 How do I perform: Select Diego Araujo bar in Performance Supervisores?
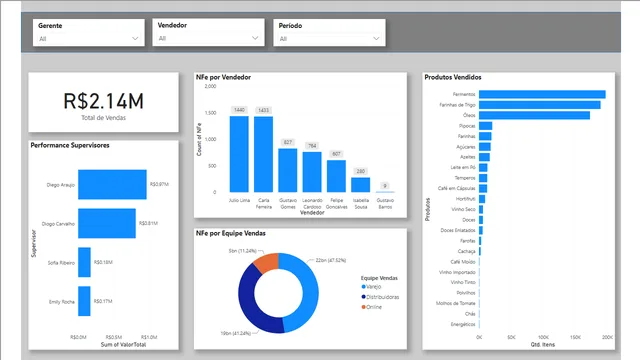pos(112,184)
